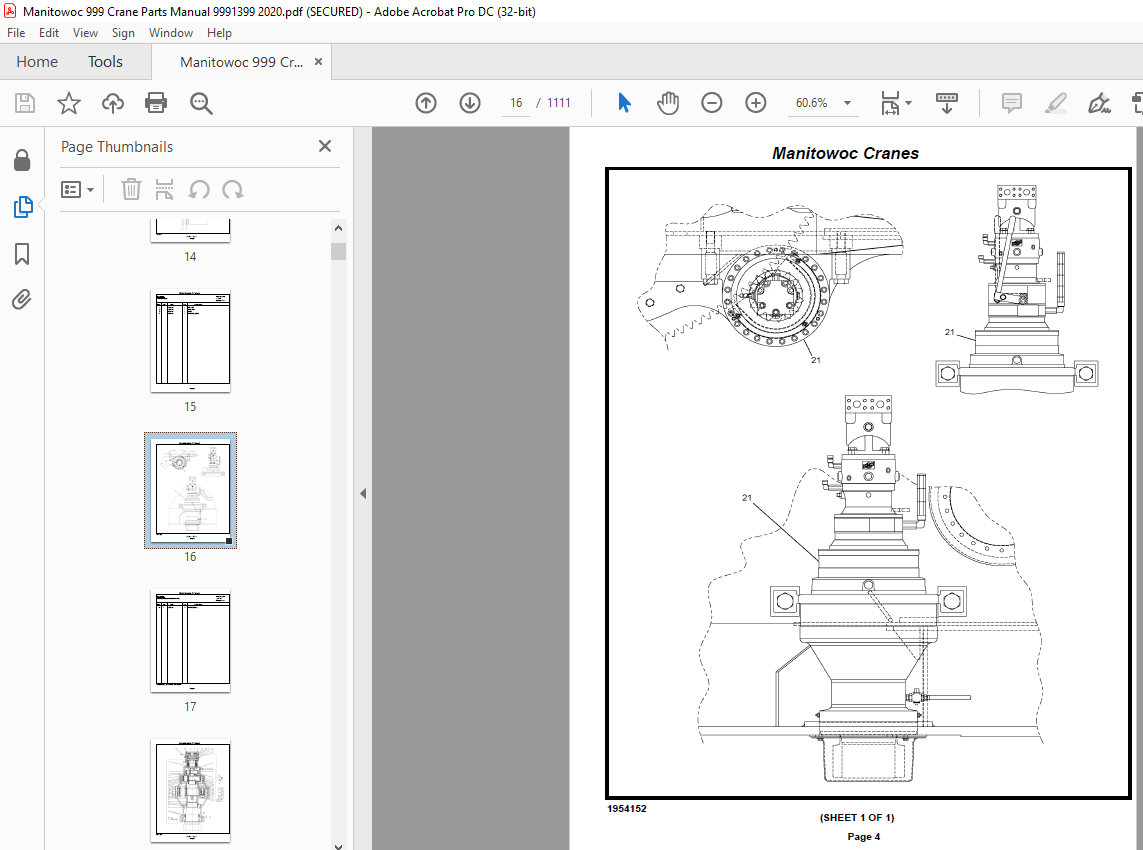1143x850 pixels.
Task: Add document to starred with star icon
Action: pos(69,103)
